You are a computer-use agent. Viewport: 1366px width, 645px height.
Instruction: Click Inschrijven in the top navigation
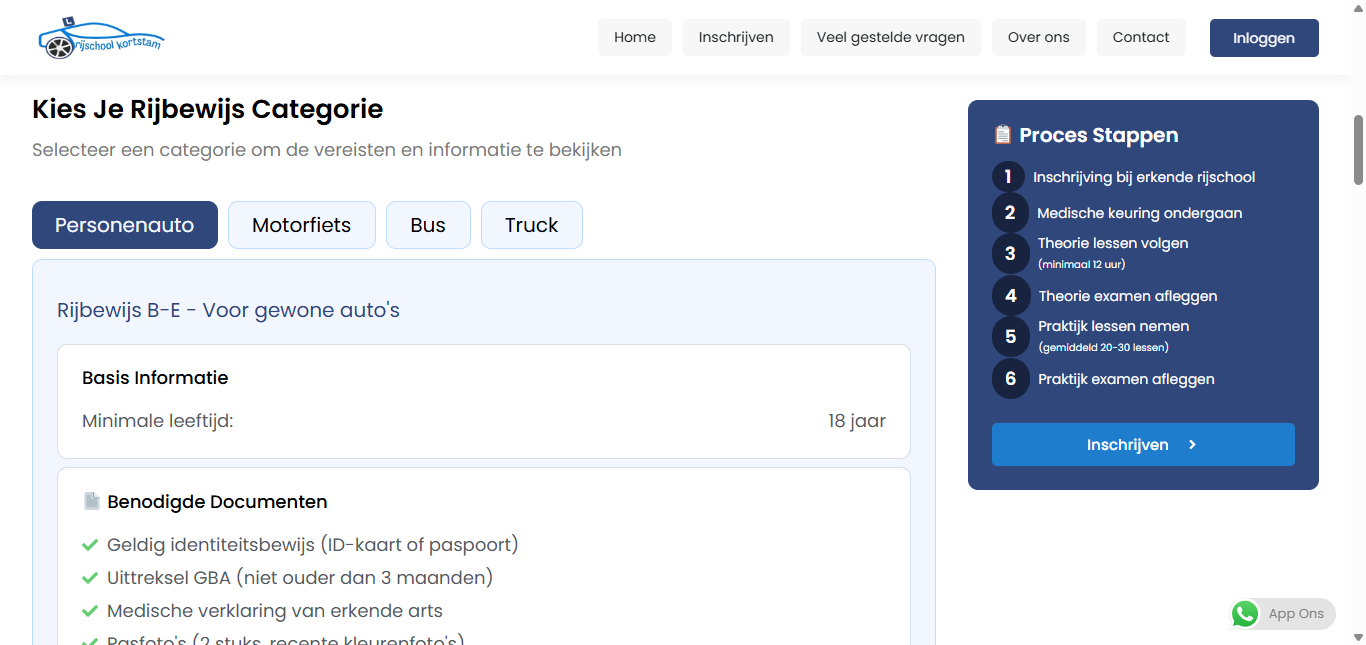tap(736, 38)
